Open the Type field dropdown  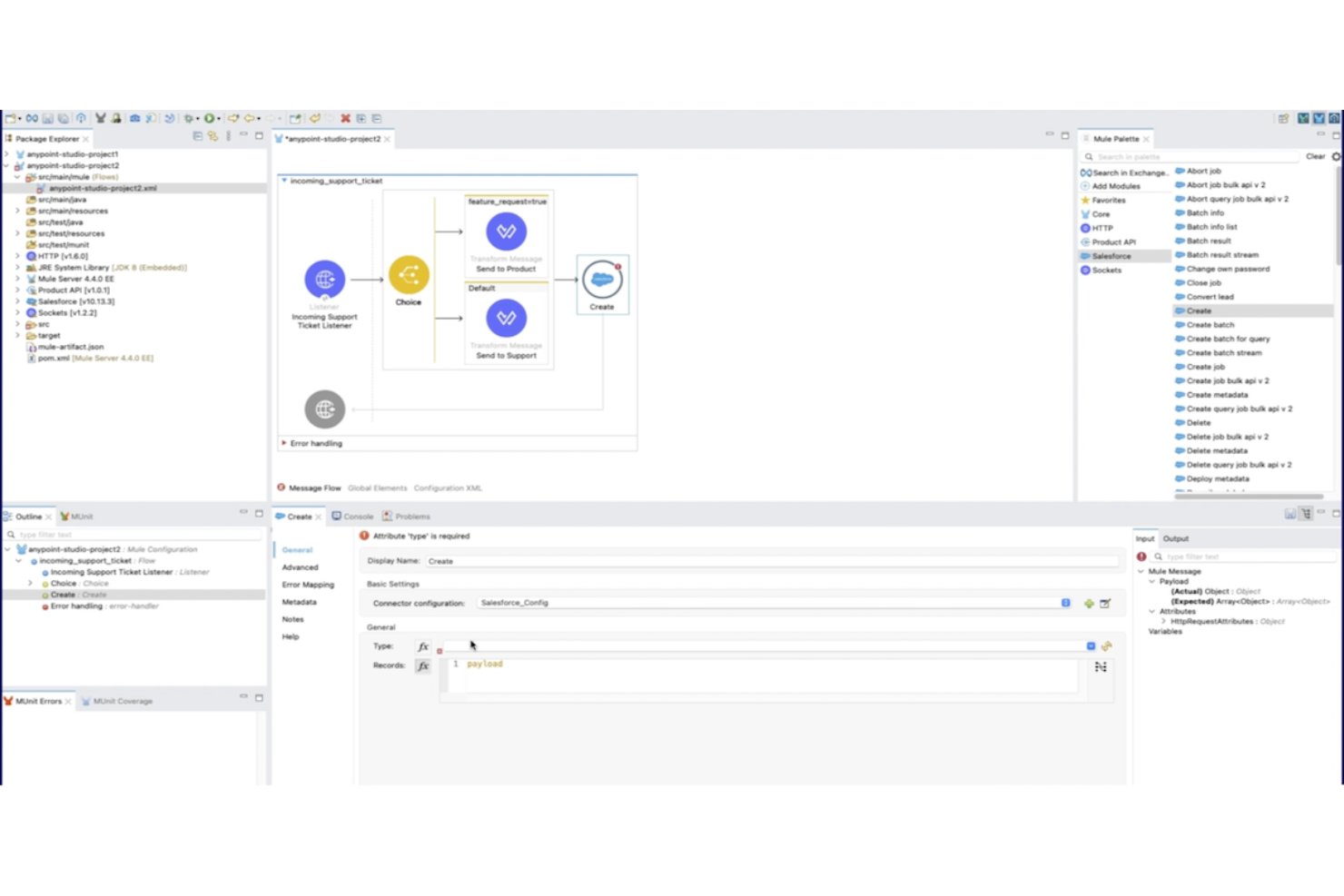(x=1090, y=645)
